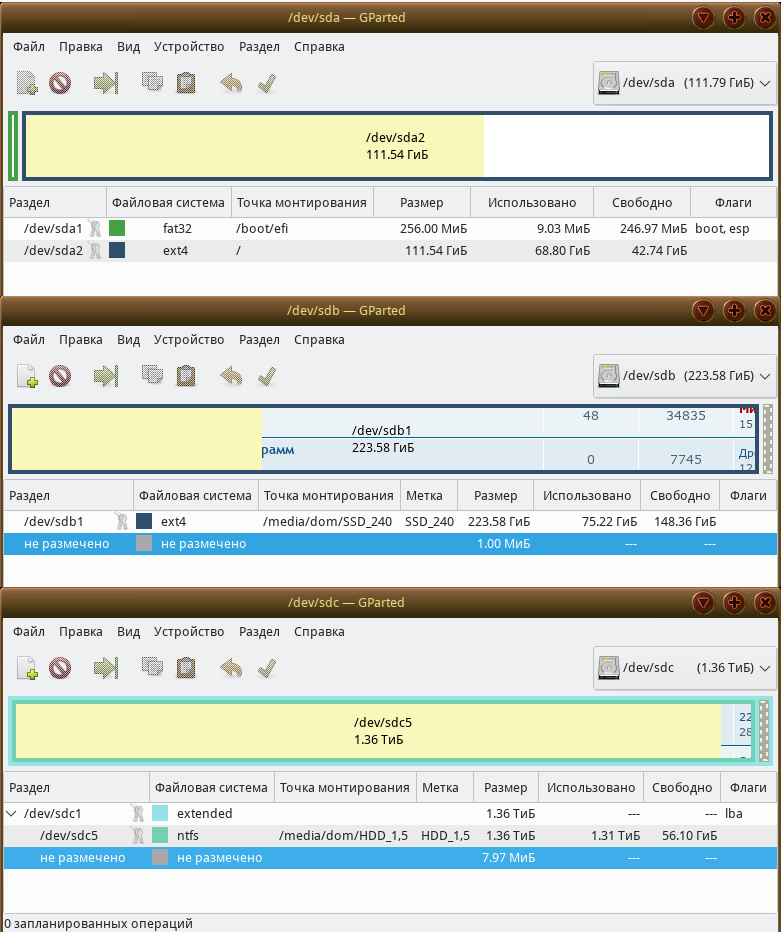Open Справка menu in /dev/sdc window
The image size is (781, 932).
[319, 631]
